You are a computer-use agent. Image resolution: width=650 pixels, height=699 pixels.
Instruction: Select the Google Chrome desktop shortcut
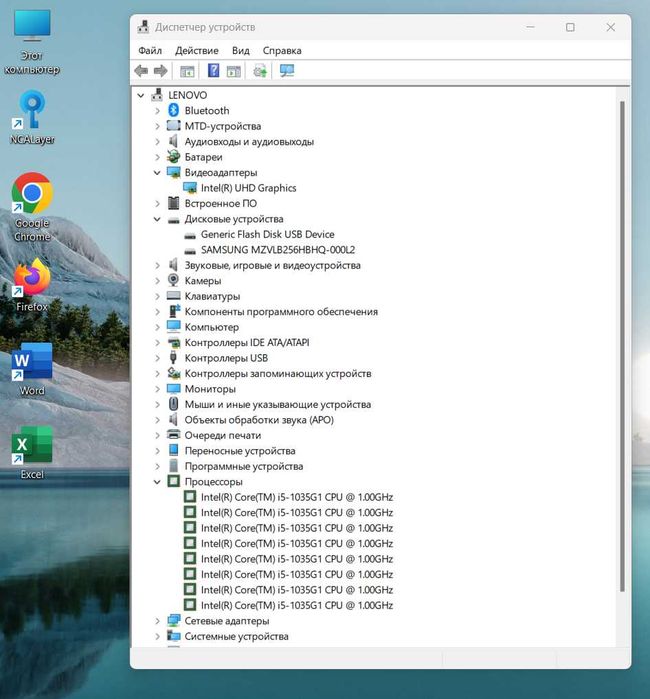click(x=32, y=207)
